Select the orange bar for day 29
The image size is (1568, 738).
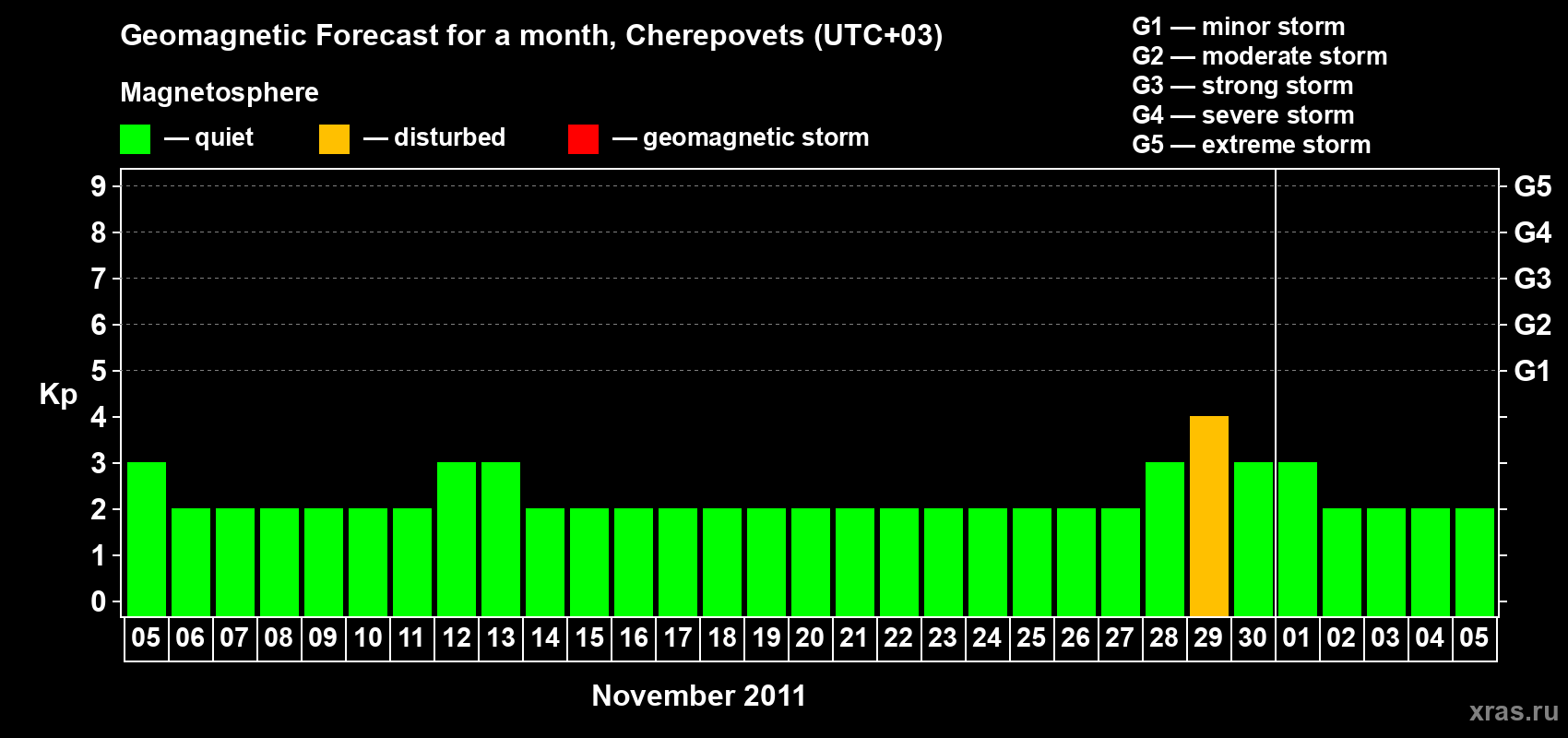pyautogui.click(x=1208, y=516)
